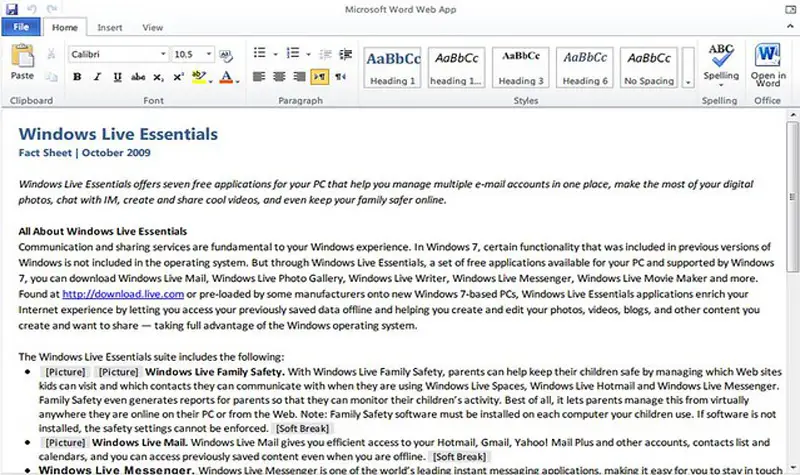Viewport: 800px width, 475px height.
Task: Toggle Underline formatting
Action: (x=117, y=77)
